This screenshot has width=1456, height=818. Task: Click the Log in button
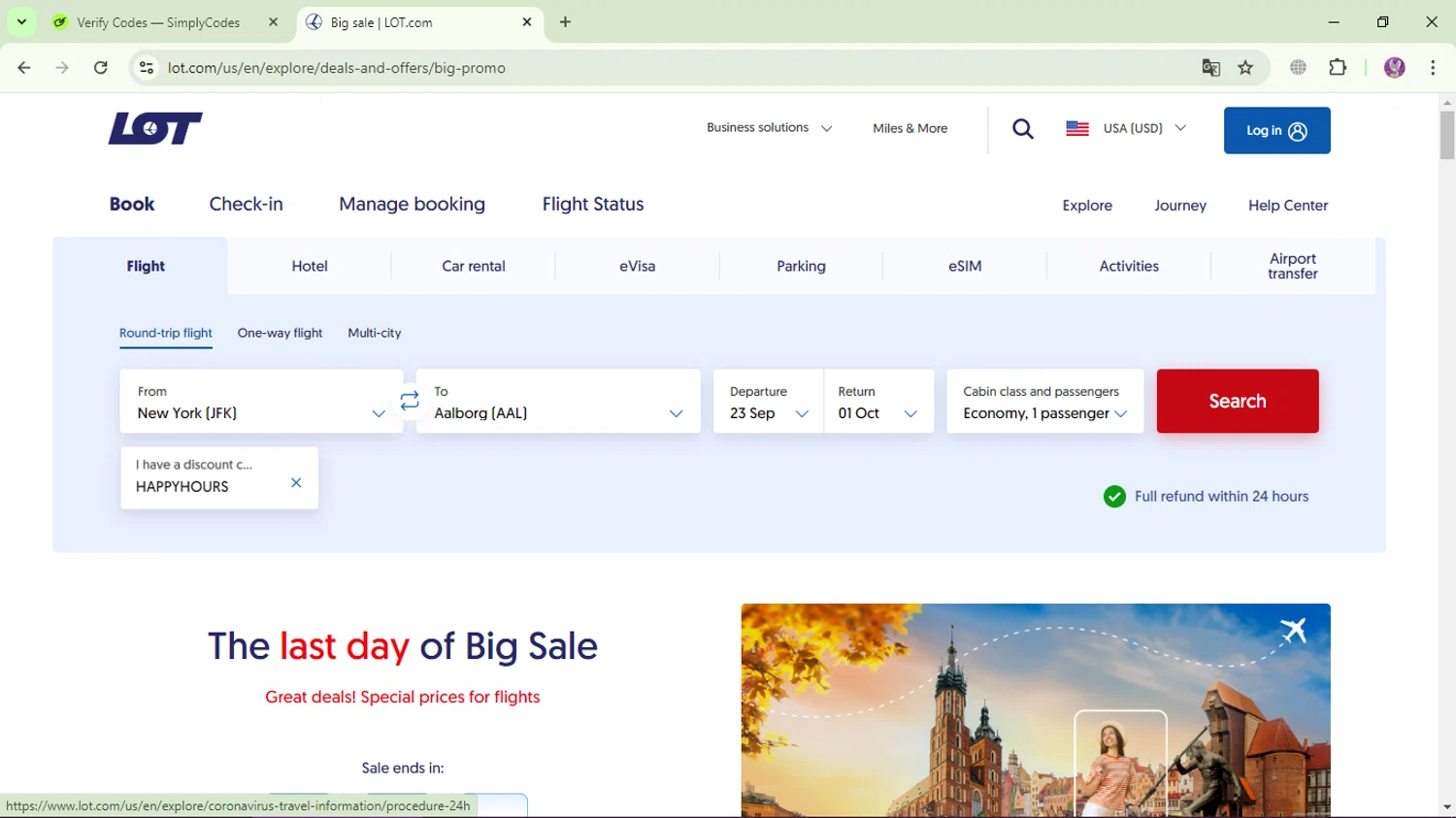1277,130
